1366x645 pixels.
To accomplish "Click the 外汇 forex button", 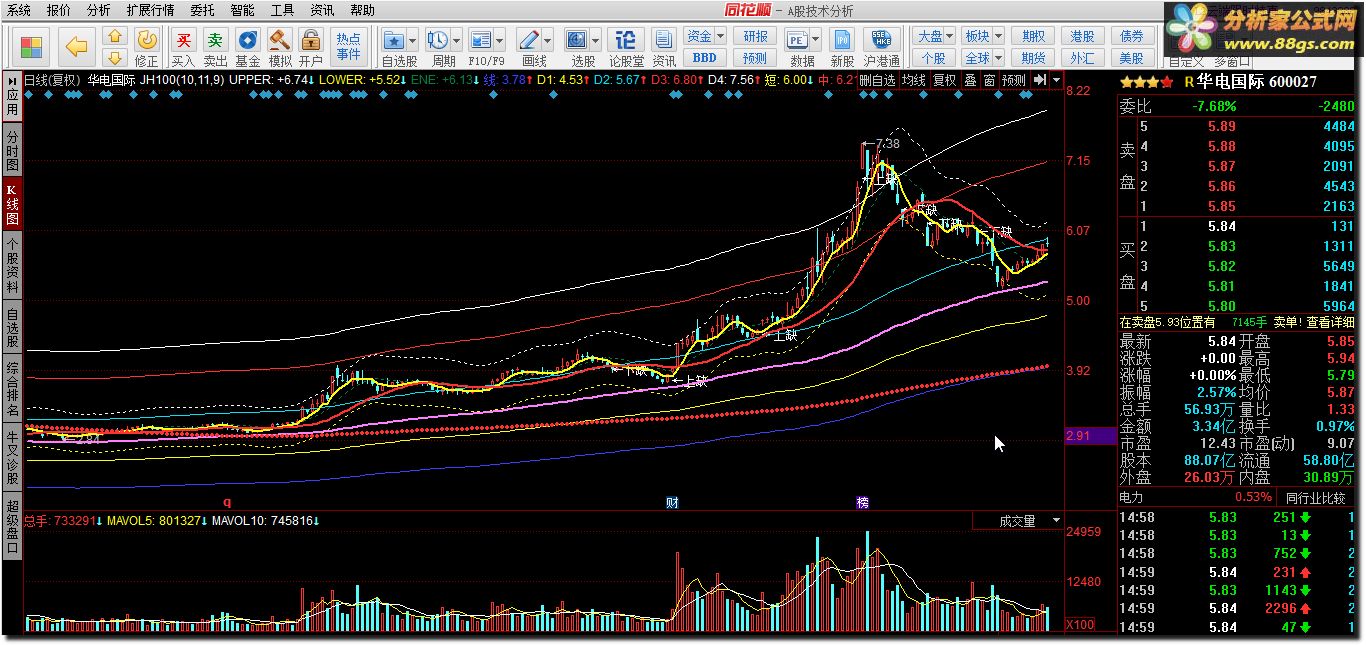I will click(x=1081, y=58).
